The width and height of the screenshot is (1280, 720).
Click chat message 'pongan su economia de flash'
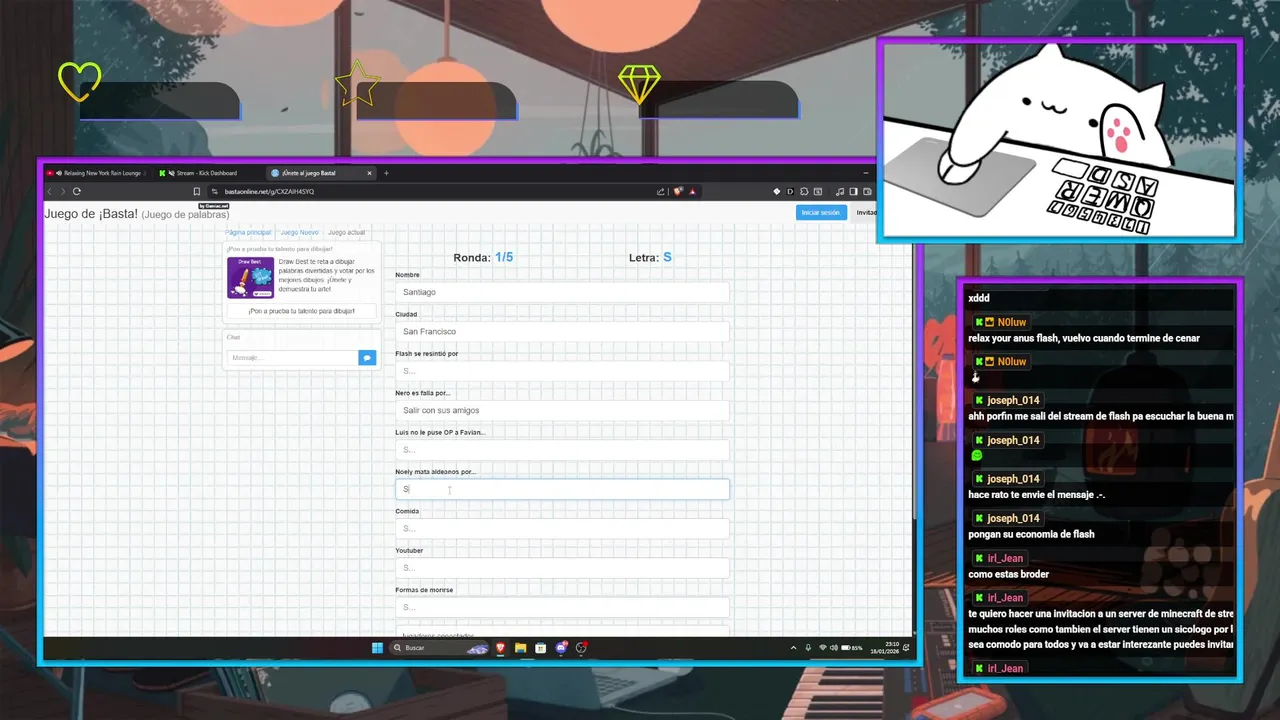[x=1031, y=534]
